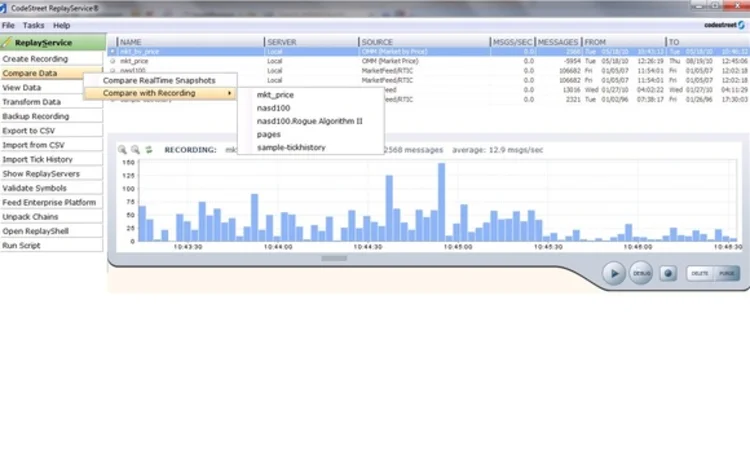Toggle the radio bullet of selected mkt_by_price row
Image resolution: width=750 pixels, height=463 pixels.
point(112,51)
